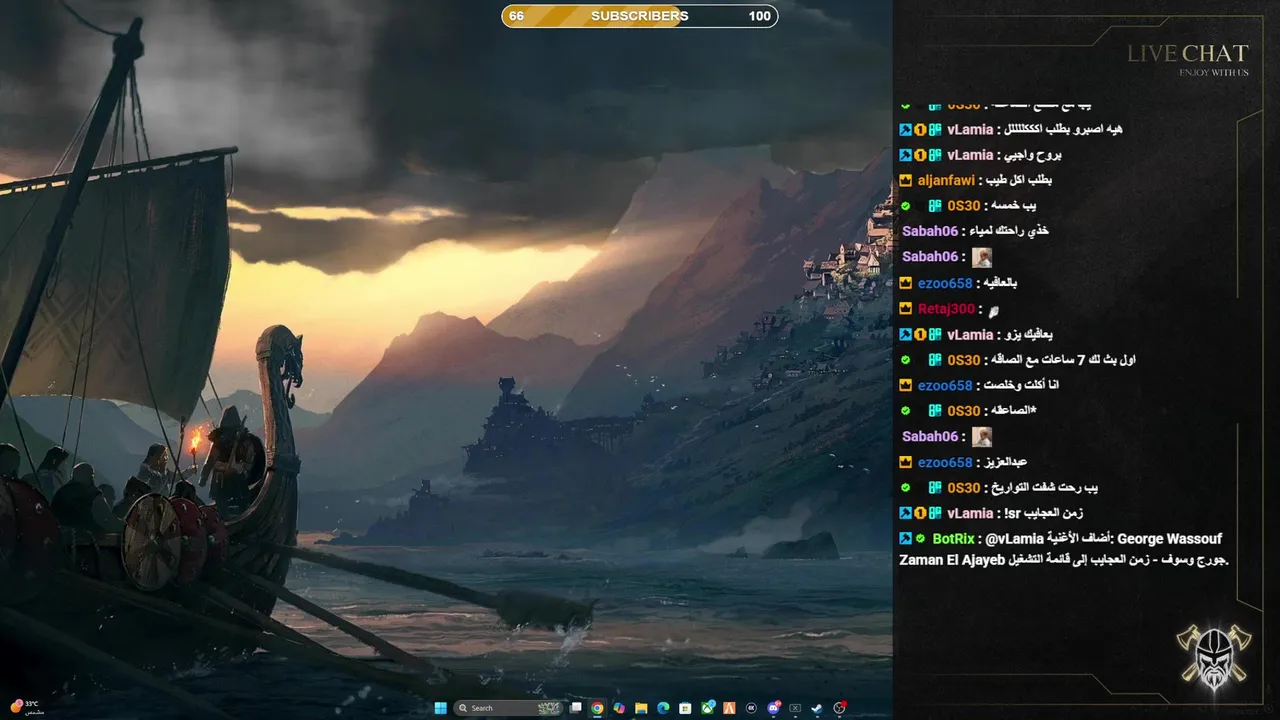Click the green verified badge beside BotRix
1280x720 pixels.
[921, 539]
